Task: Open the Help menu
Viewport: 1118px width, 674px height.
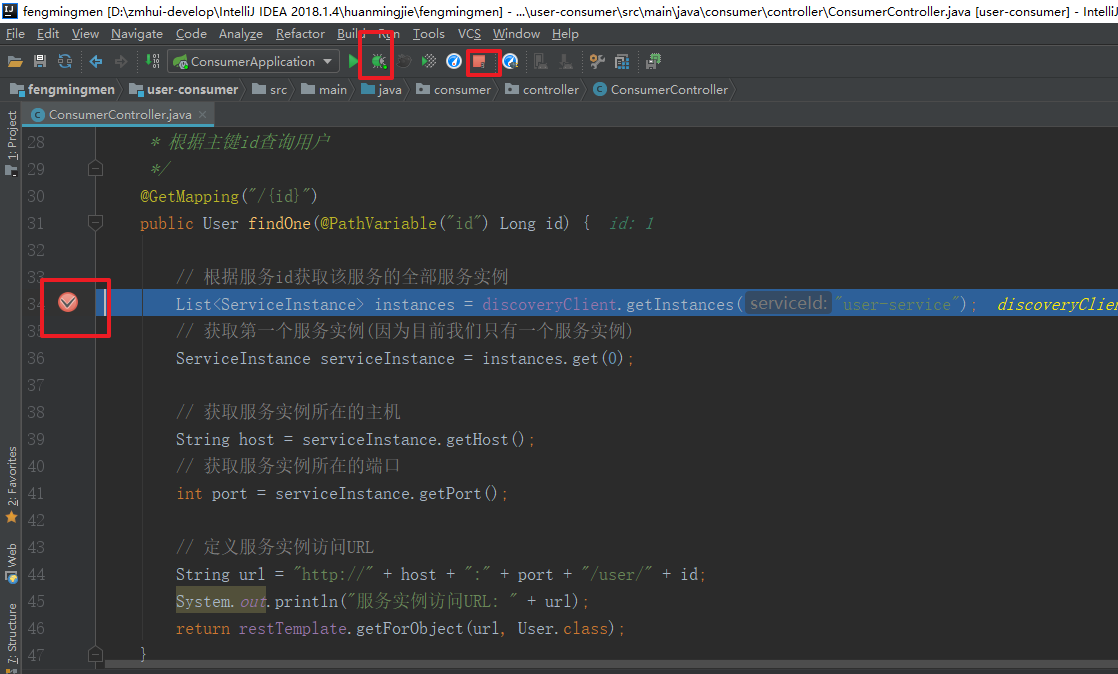Action: [x=565, y=34]
